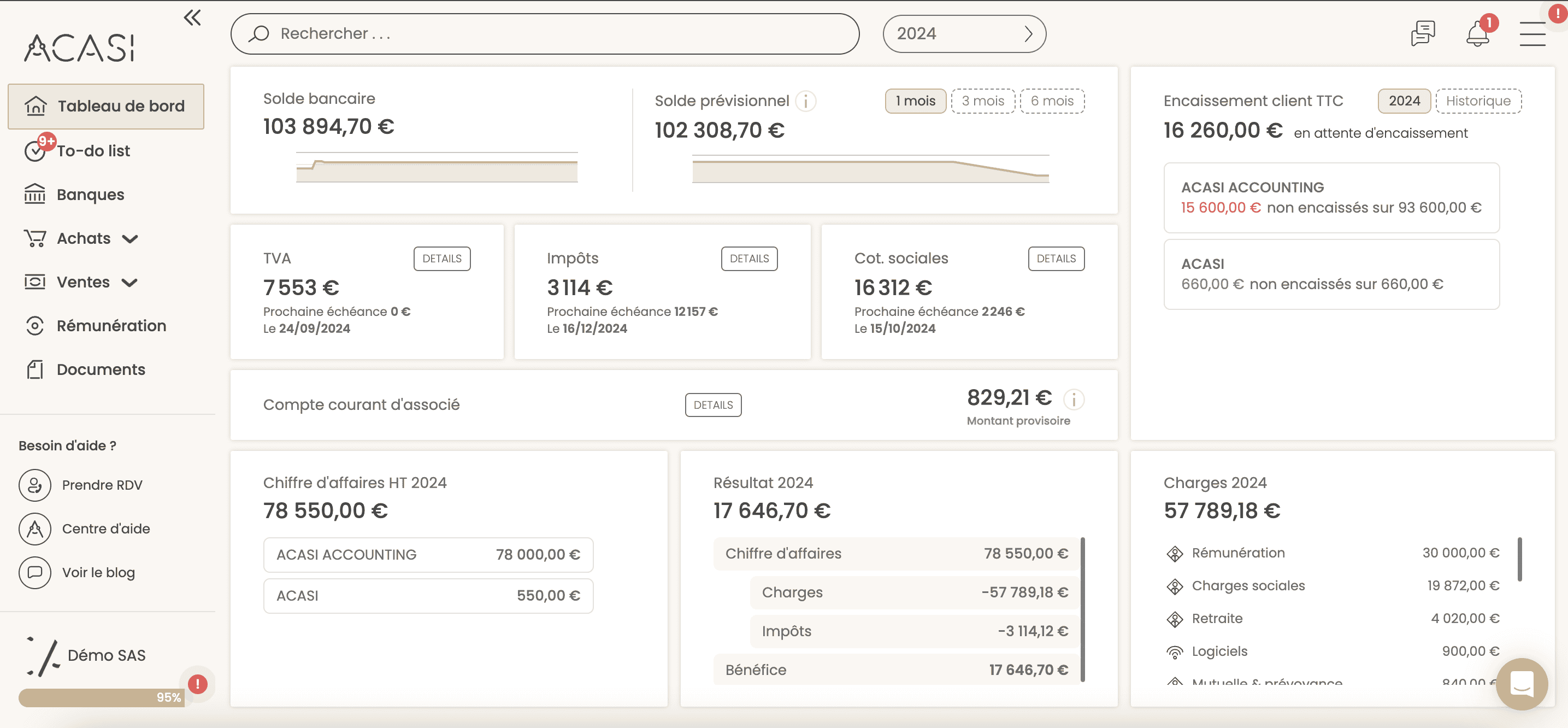Open ACASI ACCOUNTING encaissement card

[x=1331, y=198]
